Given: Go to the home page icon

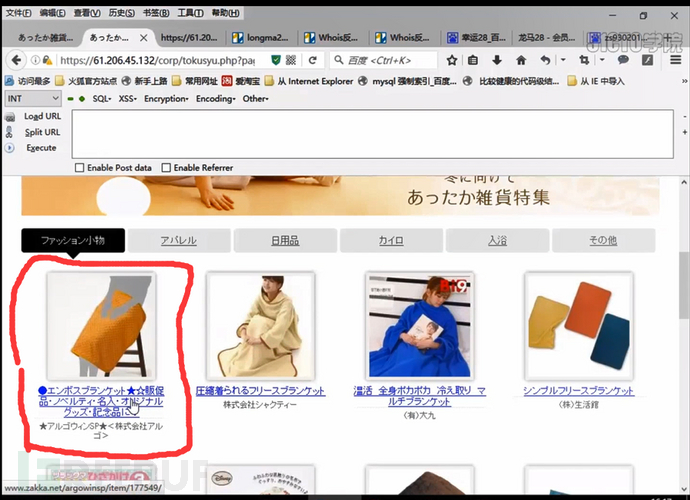Looking at the screenshot, I should tap(521, 60).
